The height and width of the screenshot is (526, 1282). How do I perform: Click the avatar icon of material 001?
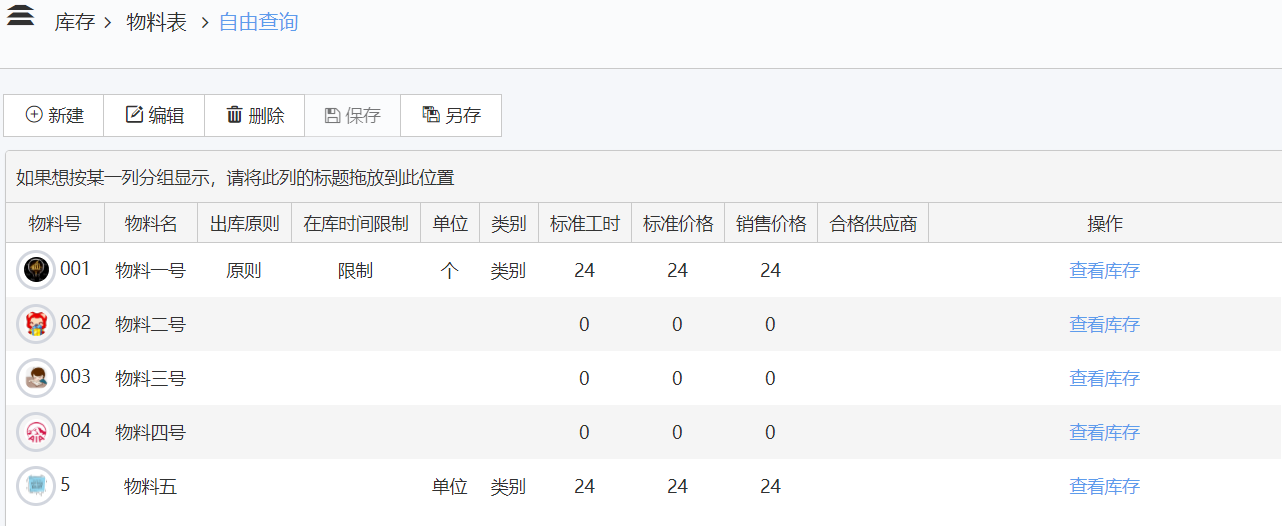pyautogui.click(x=36, y=270)
